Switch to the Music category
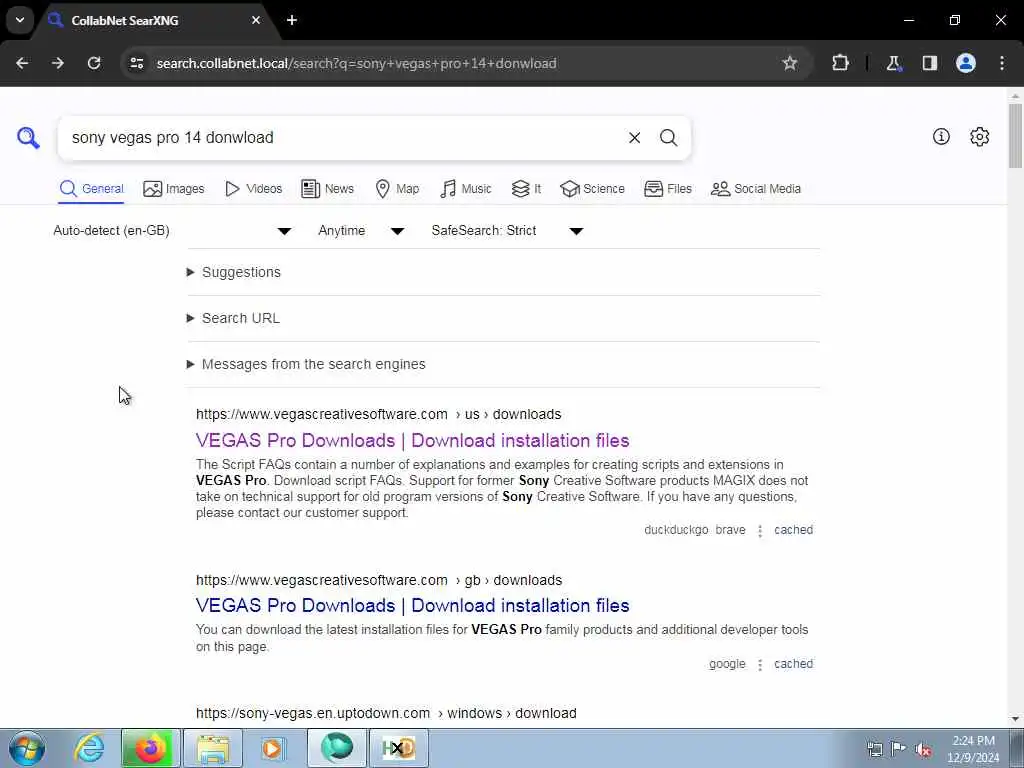The width and height of the screenshot is (1024, 768). click(466, 189)
